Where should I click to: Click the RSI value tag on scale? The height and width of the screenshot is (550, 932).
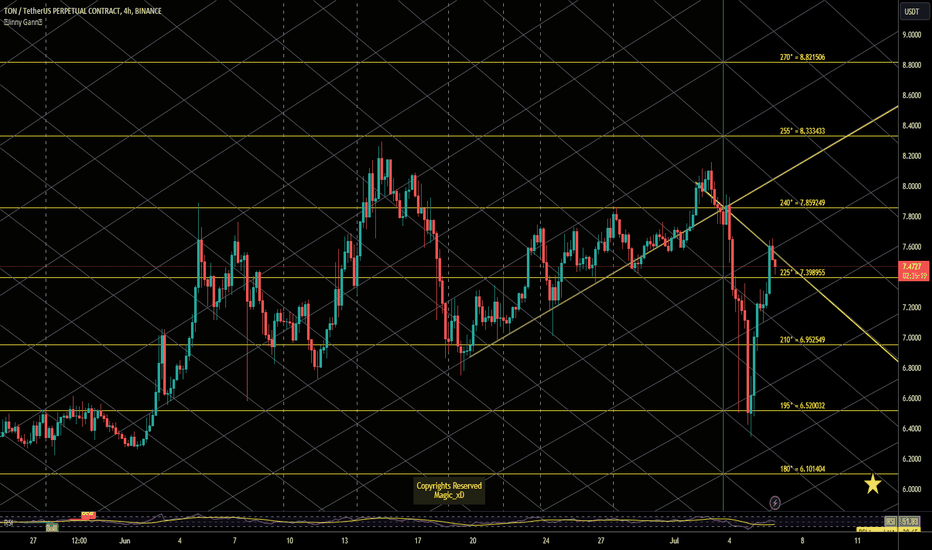click(x=911, y=521)
